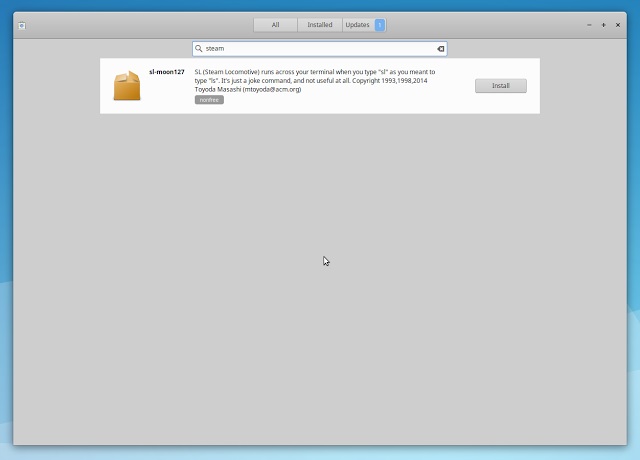Viewport: 640px width, 460px height.
Task: Focus the search field containing "steam"
Action: click(310, 48)
